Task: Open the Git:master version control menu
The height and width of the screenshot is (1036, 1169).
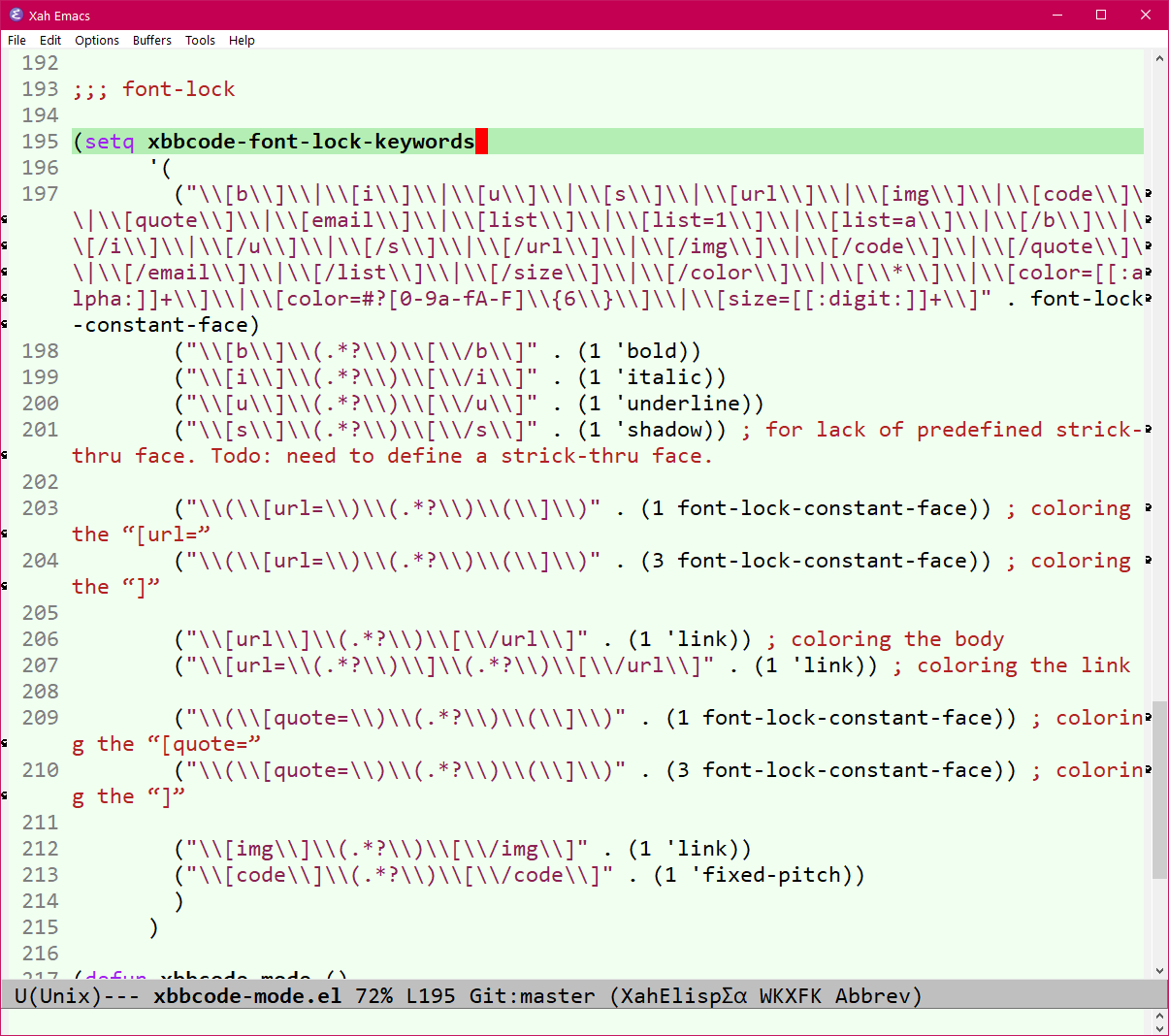Action: pos(532,996)
